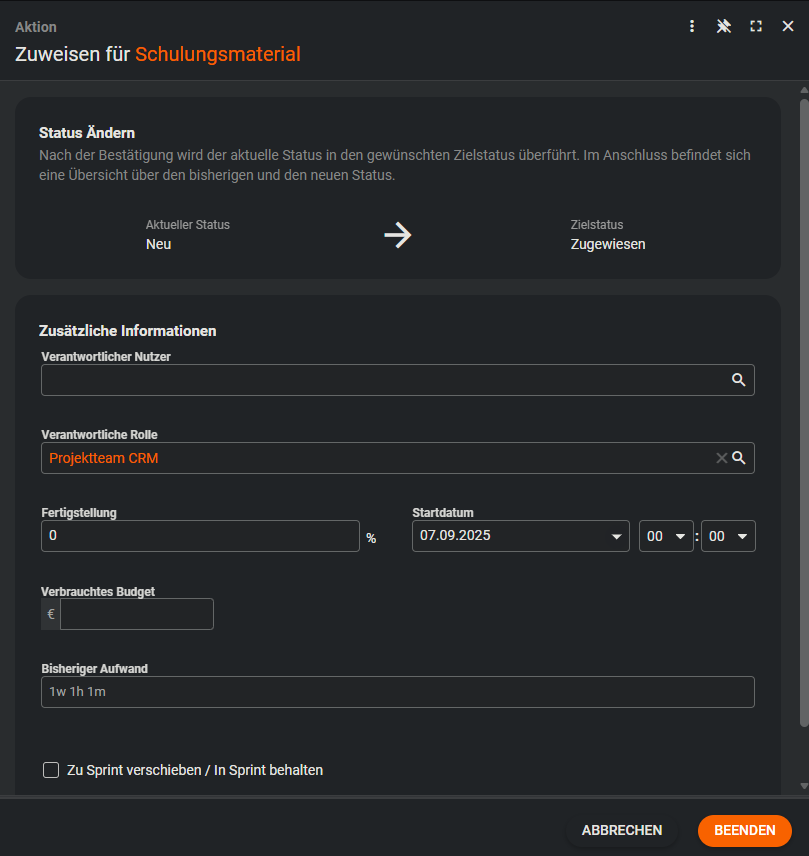Click the fullscreen expand icon
Viewport: 809px width, 856px height.
coord(756,27)
